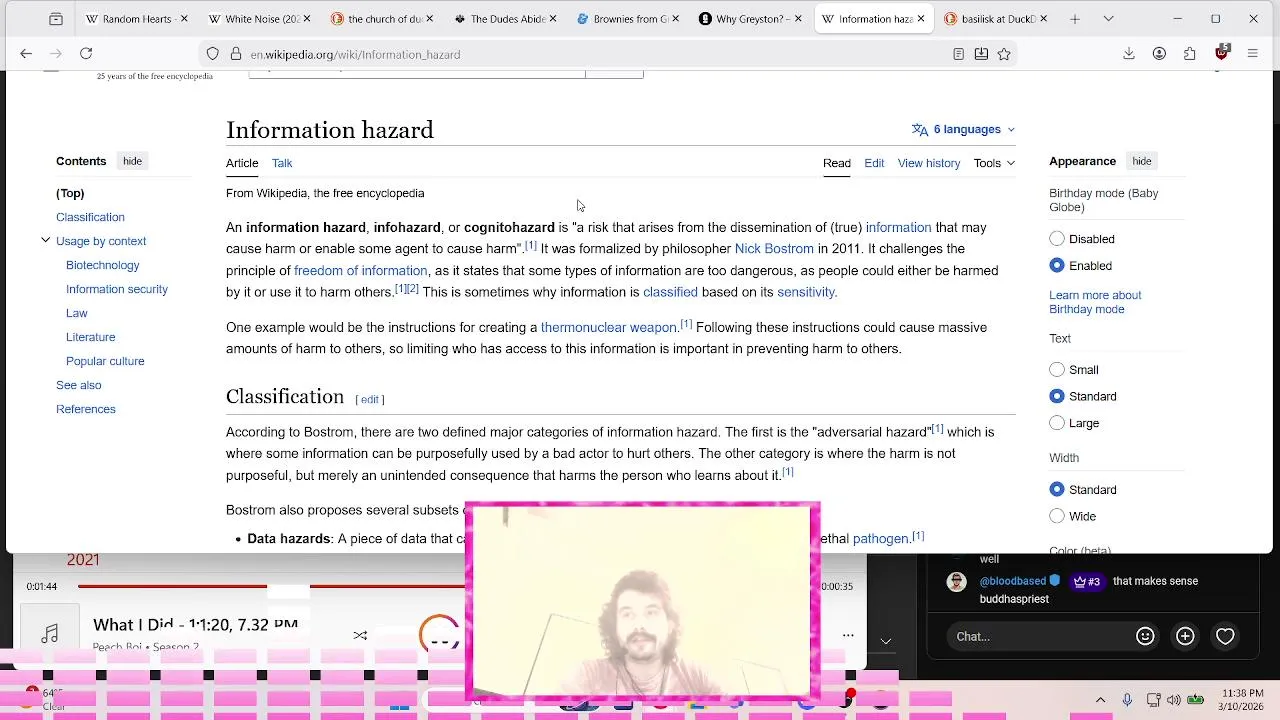Image resolution: width=1280 pixels, height=720 pixels.
Task: Open the emoji picker in the chat
Action: 1145,636
